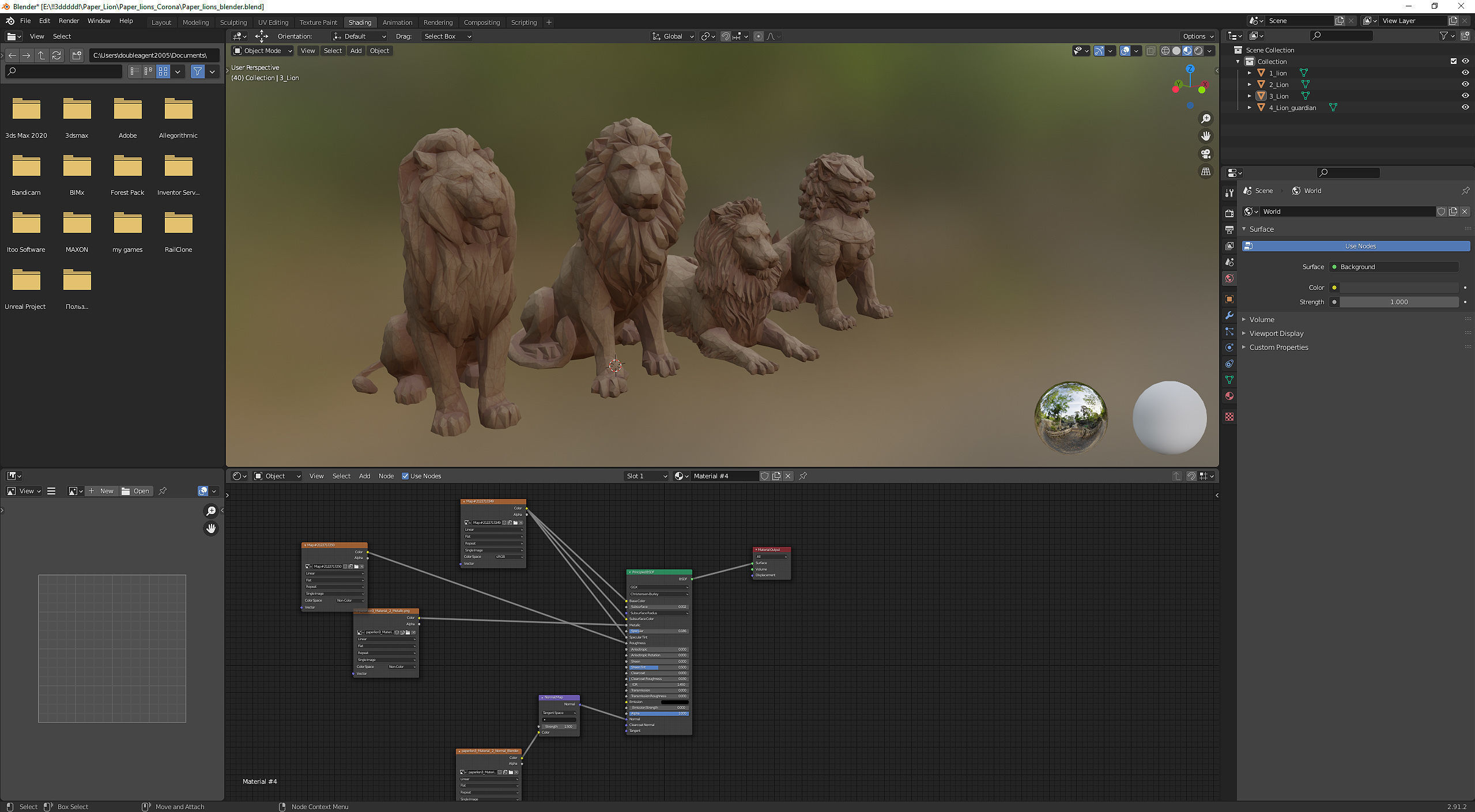Open the Render menu

(x=69, y=21)
